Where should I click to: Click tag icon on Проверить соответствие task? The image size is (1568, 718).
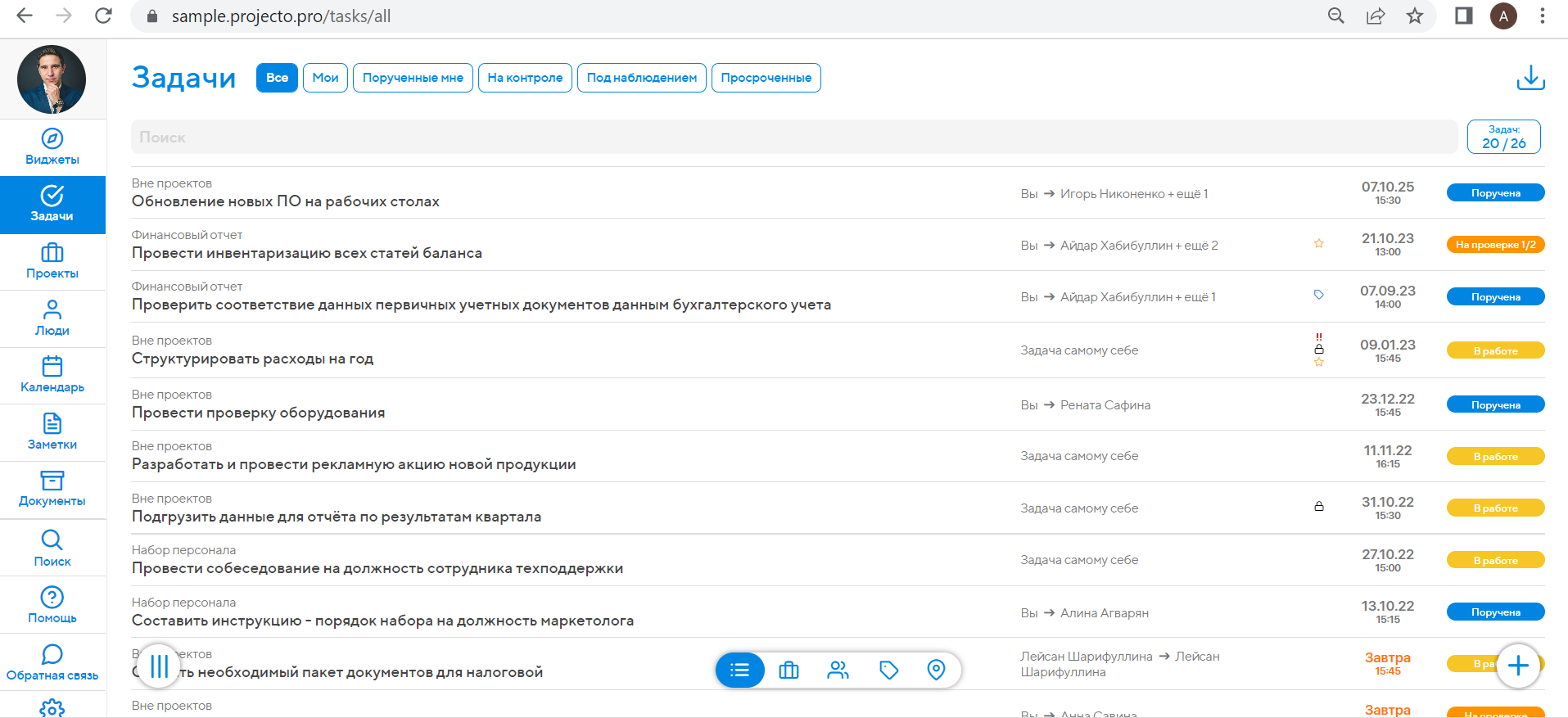(x=1319, y=295)
